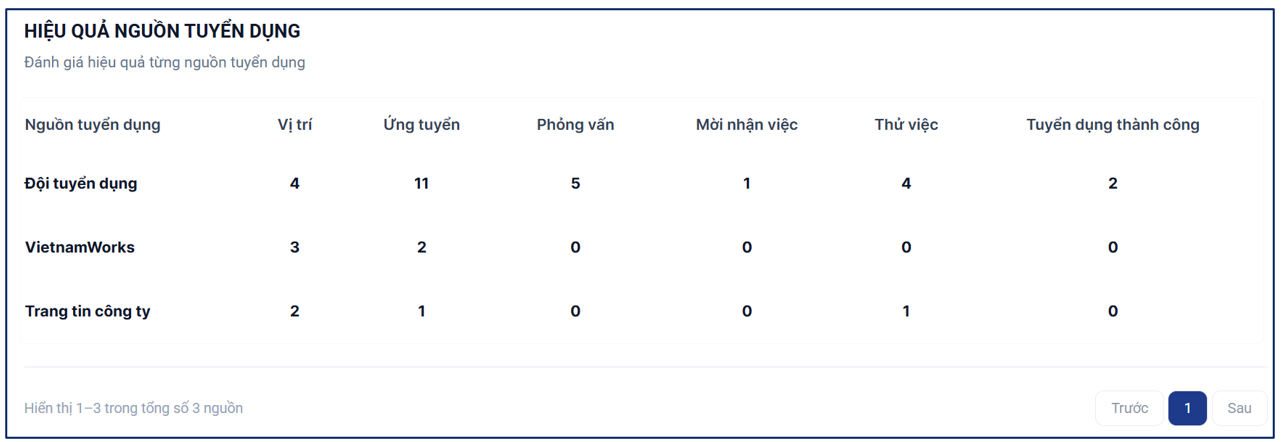
Task: Click the Mời nhận việc column header
Action: click(x=747, y=125)
